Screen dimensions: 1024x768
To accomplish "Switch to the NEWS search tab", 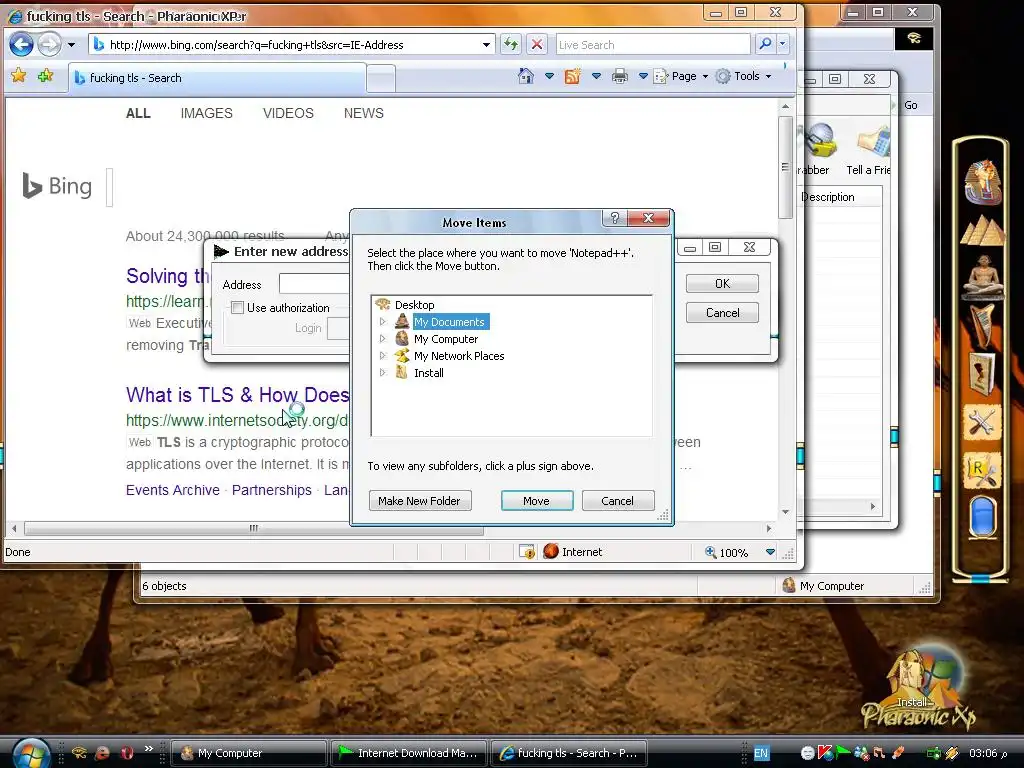I will 364,113.
